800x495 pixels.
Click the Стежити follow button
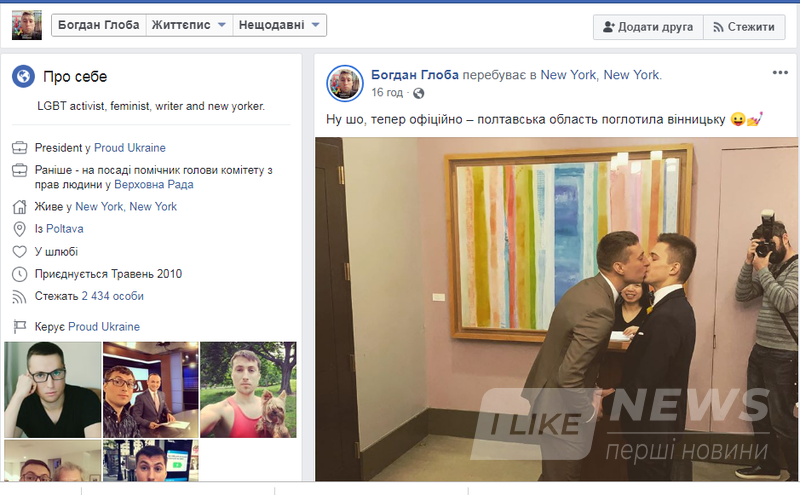tap(744, 27)
